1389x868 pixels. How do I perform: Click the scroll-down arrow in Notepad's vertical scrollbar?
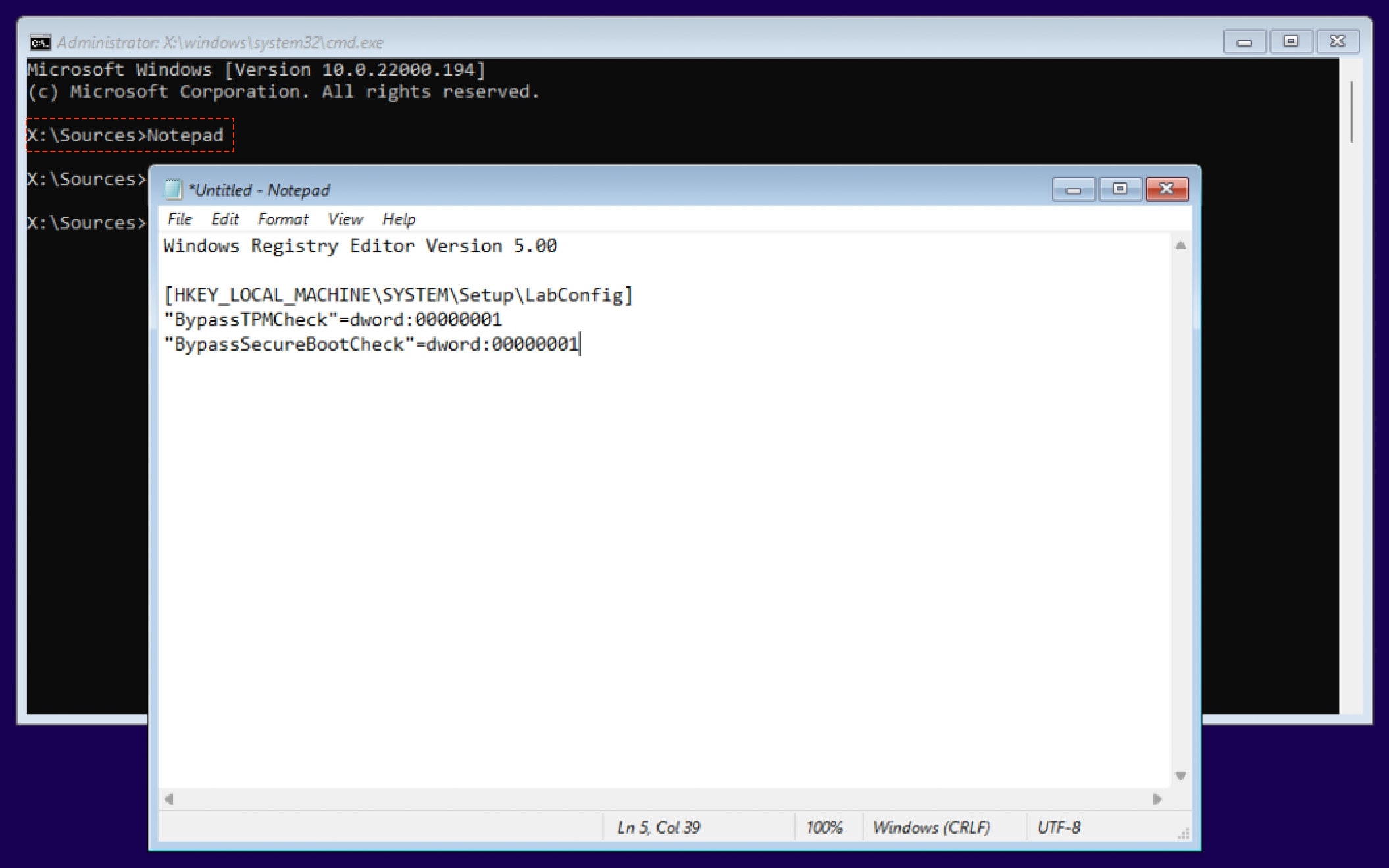point(1181,775)
